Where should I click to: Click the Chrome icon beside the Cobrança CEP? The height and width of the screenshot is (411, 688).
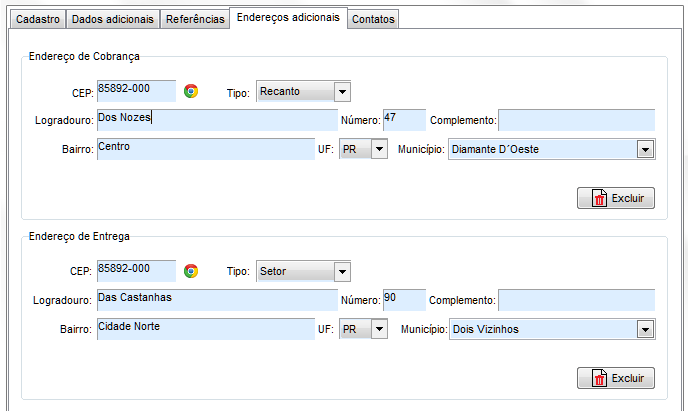tap(191, 91)
